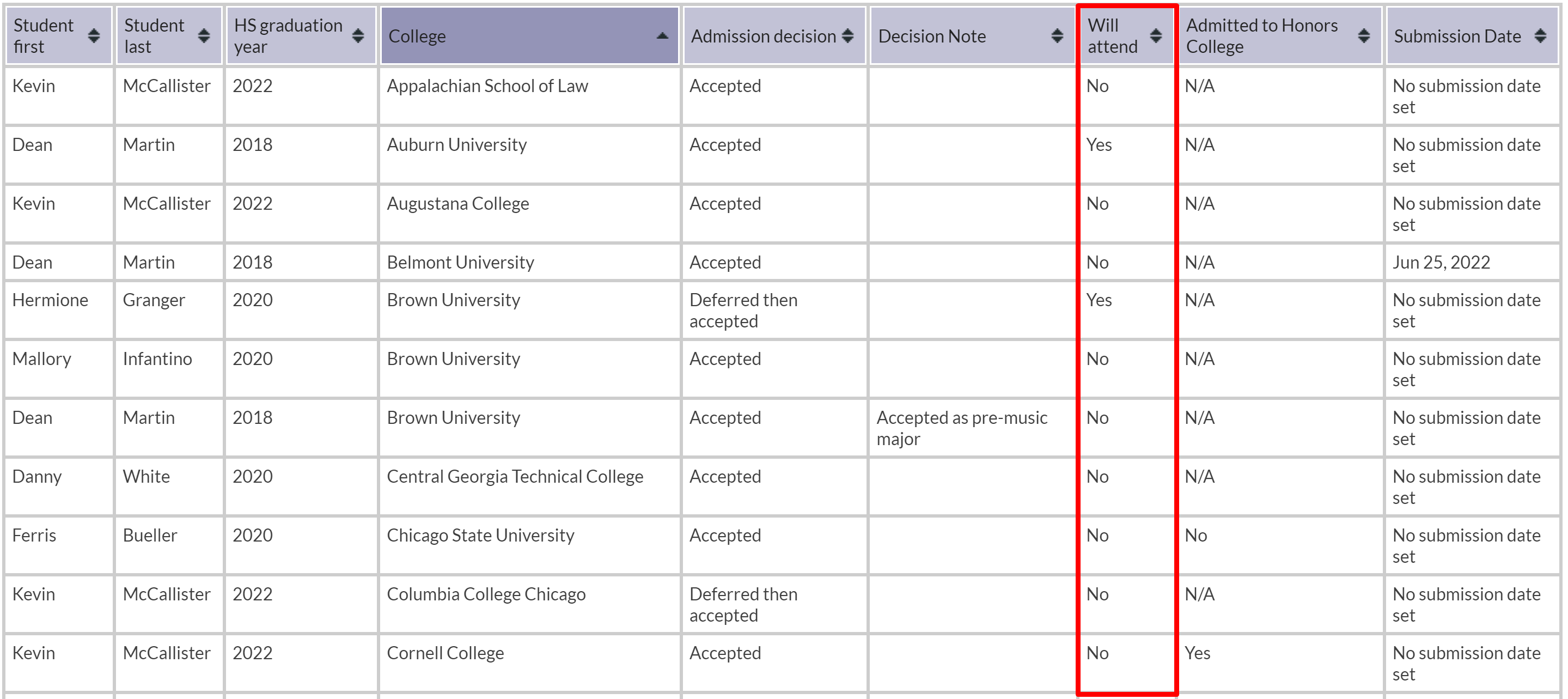
Task: Click Hermione in Student first column
Action: coord(50,300)
